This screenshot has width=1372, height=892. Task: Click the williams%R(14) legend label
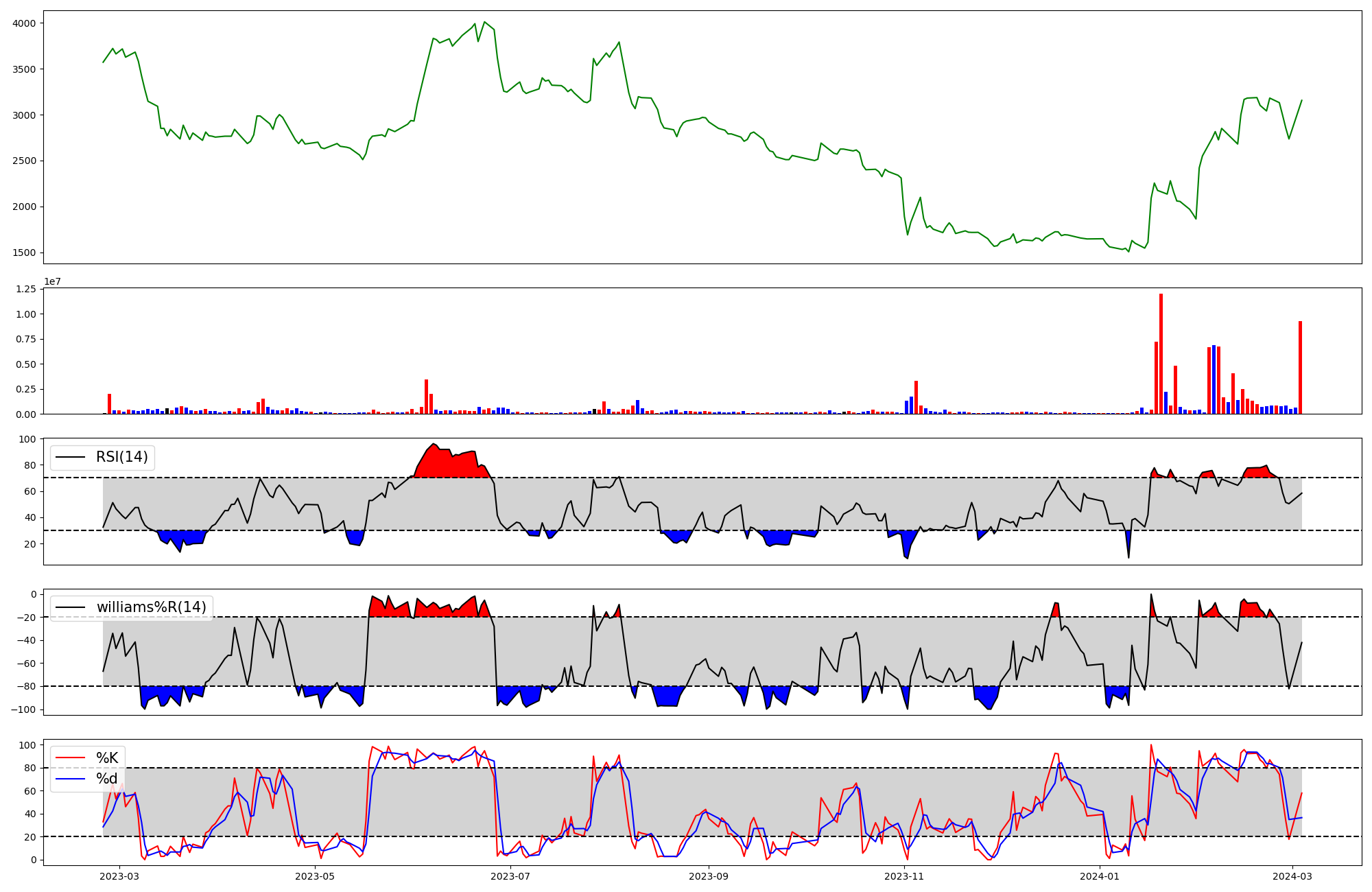pos(151,607)
